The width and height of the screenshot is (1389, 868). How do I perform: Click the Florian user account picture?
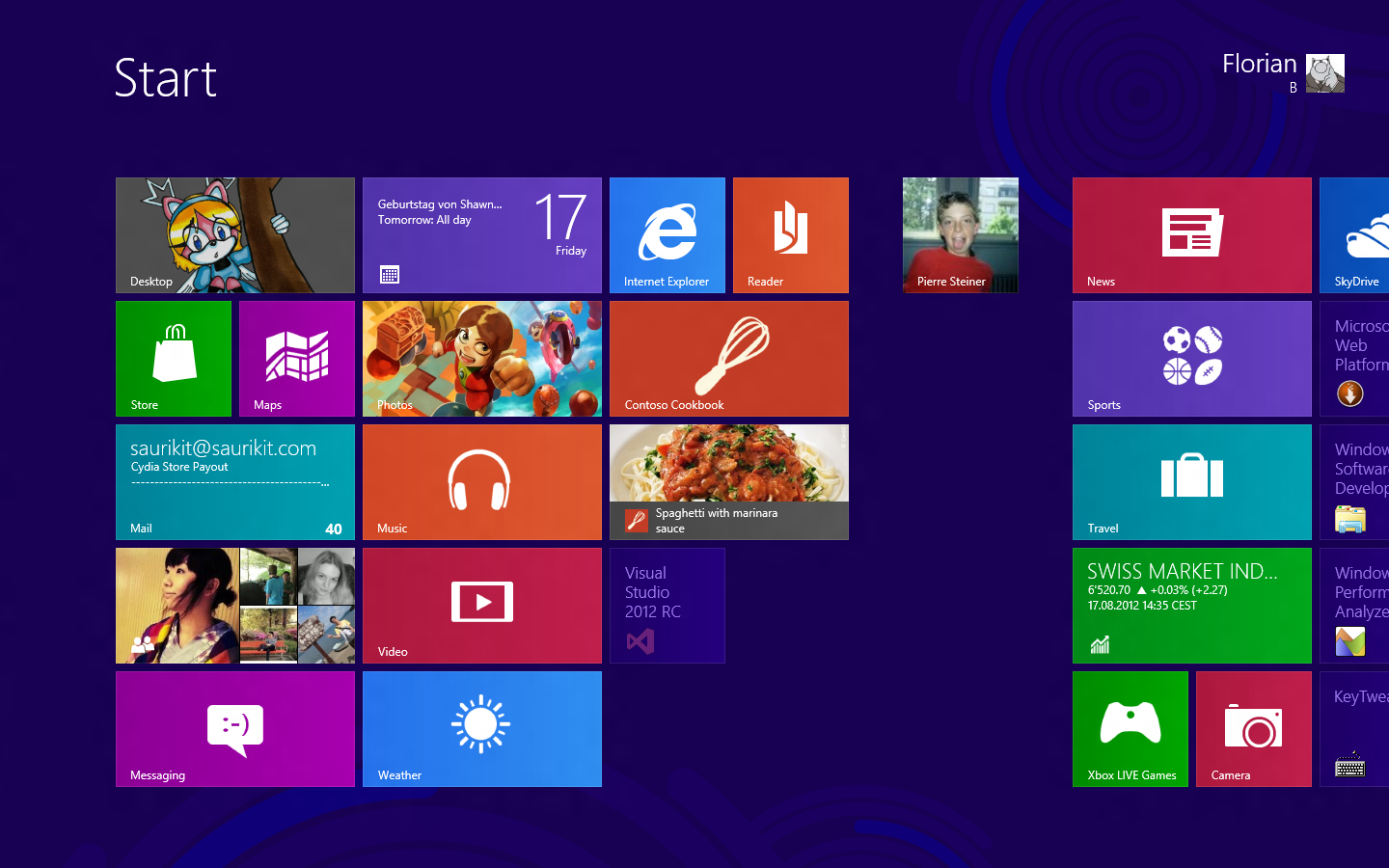[x=1324, y=73]
